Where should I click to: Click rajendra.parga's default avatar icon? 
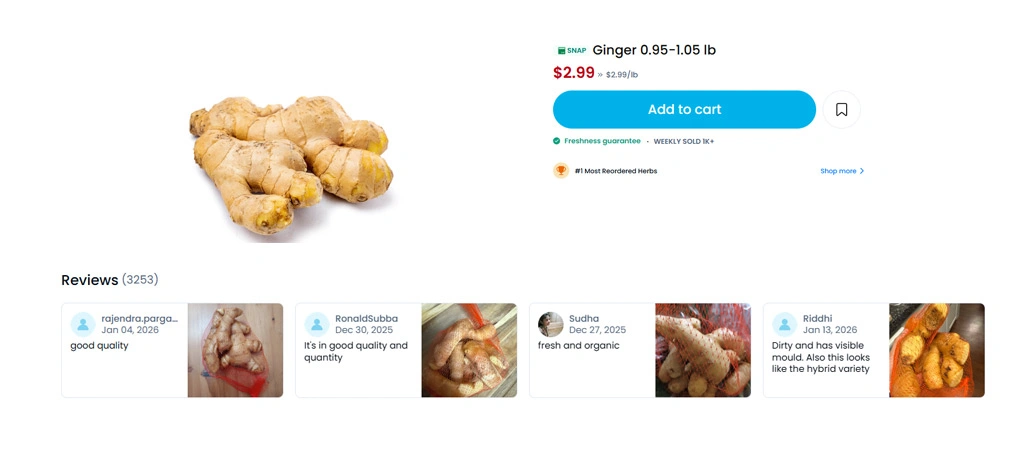[x=83, y=325]
